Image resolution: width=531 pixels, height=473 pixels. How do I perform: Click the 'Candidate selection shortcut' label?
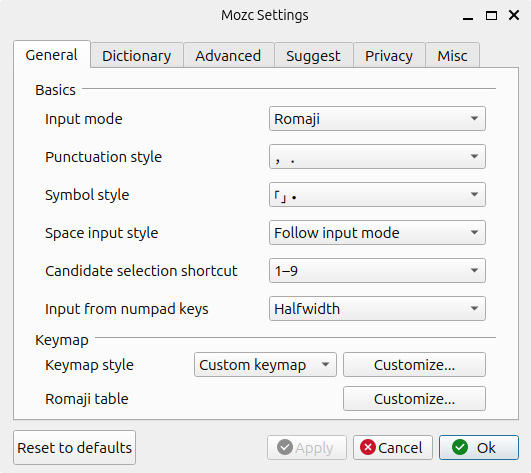pos(141,271)
